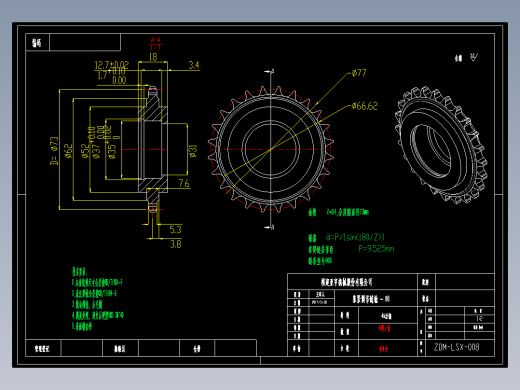Click the 3.8 dimension text
520x390 pixels.
pos(176,244)
